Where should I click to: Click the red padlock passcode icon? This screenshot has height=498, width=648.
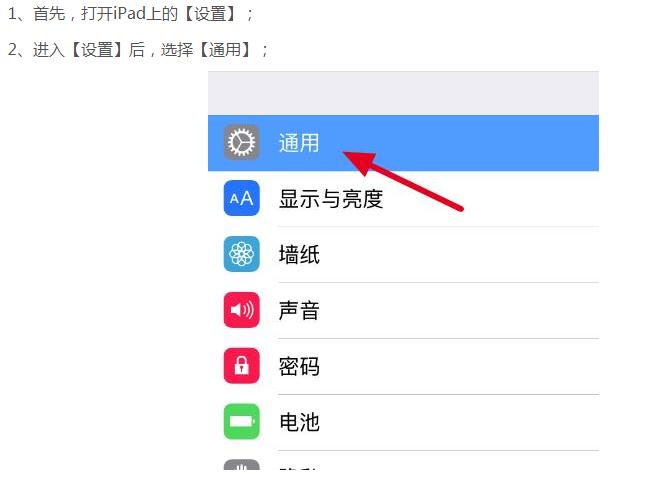click(242, 366)
